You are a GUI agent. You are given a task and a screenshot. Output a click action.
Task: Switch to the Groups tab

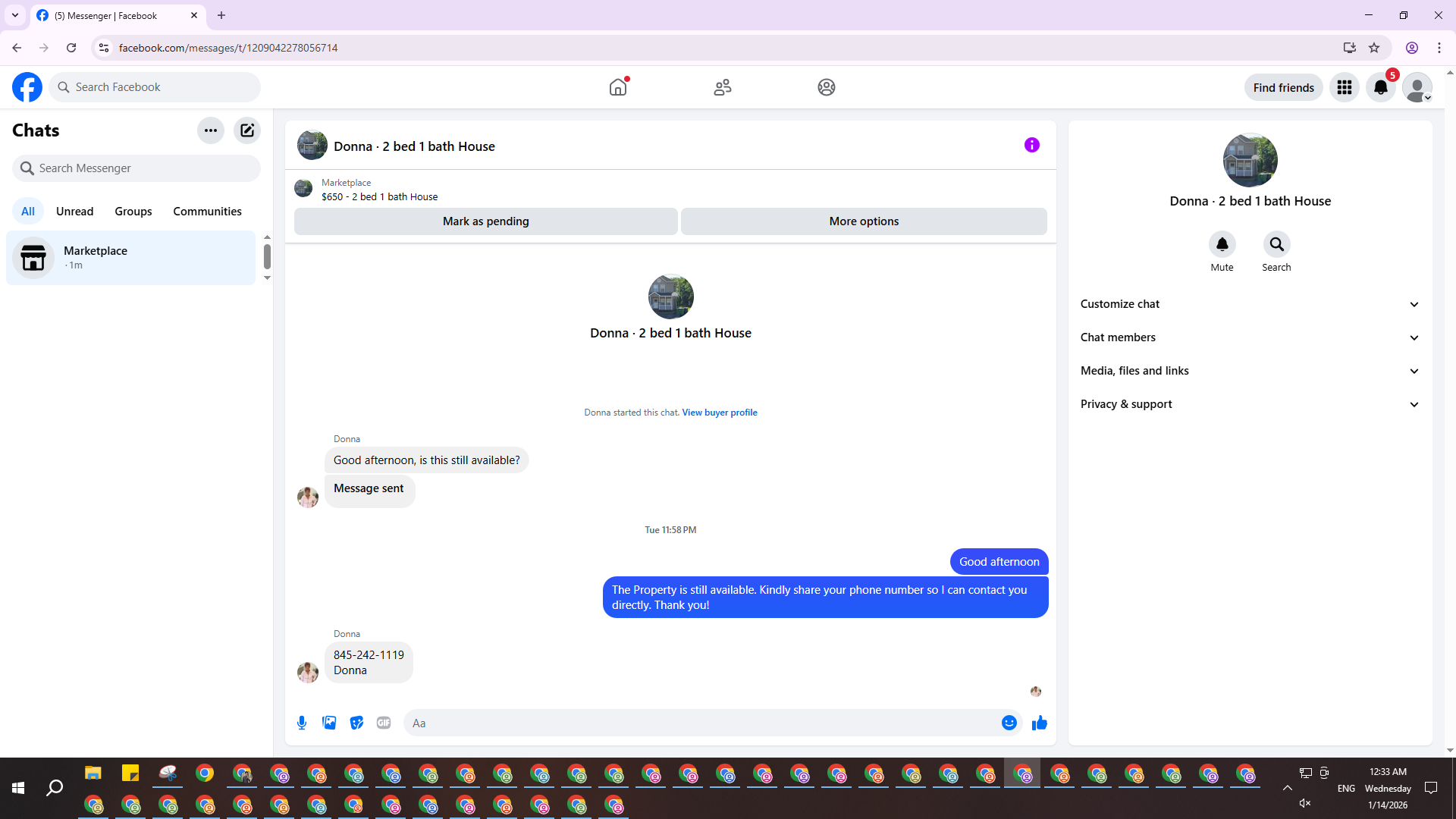click(x=133, y=212)
